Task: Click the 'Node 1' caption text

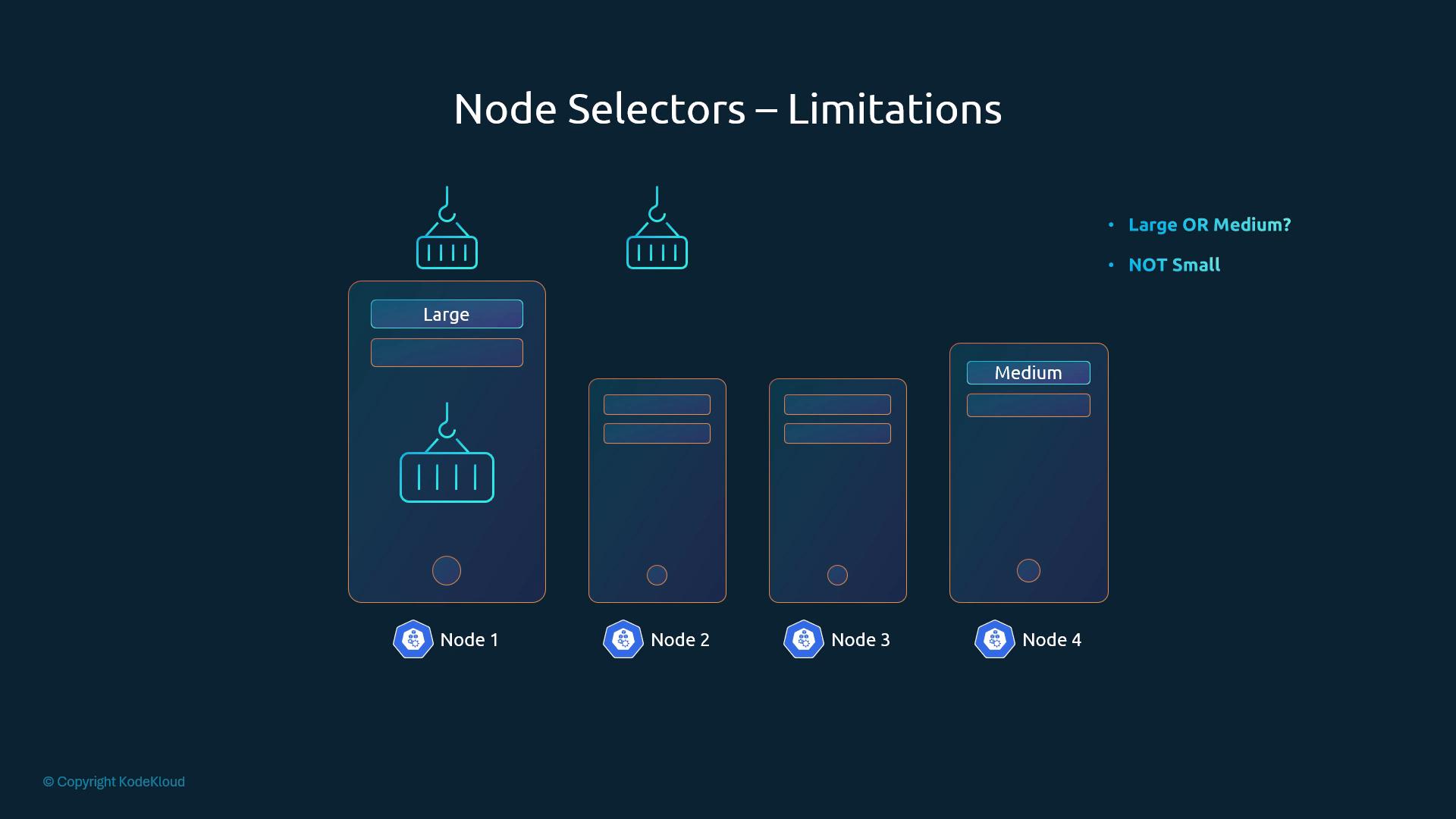Action: (x=469, y=639)
